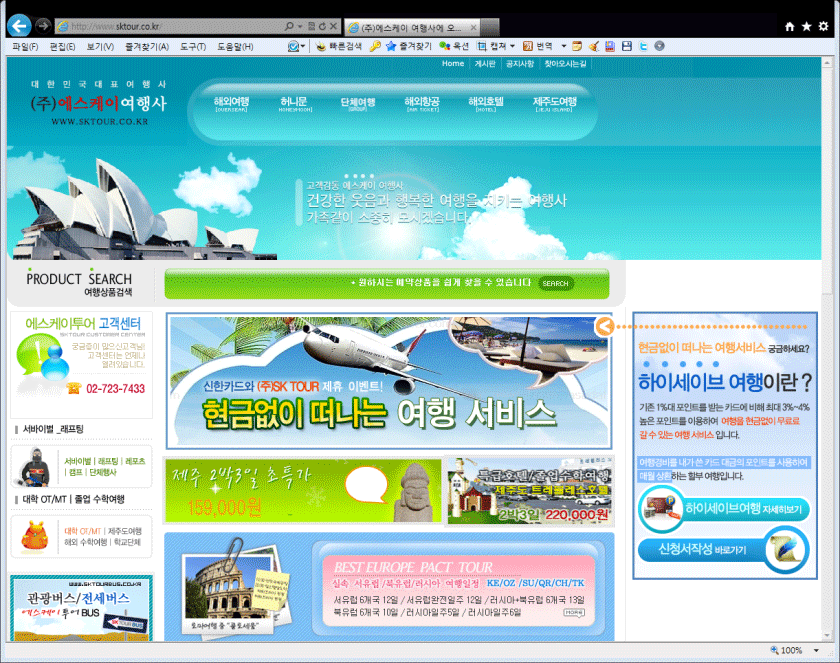Click the 대학 OT/MT link with red text
The height and width of the screenshot is (663, 840).
pyautogui.click(x=82, y=531)
